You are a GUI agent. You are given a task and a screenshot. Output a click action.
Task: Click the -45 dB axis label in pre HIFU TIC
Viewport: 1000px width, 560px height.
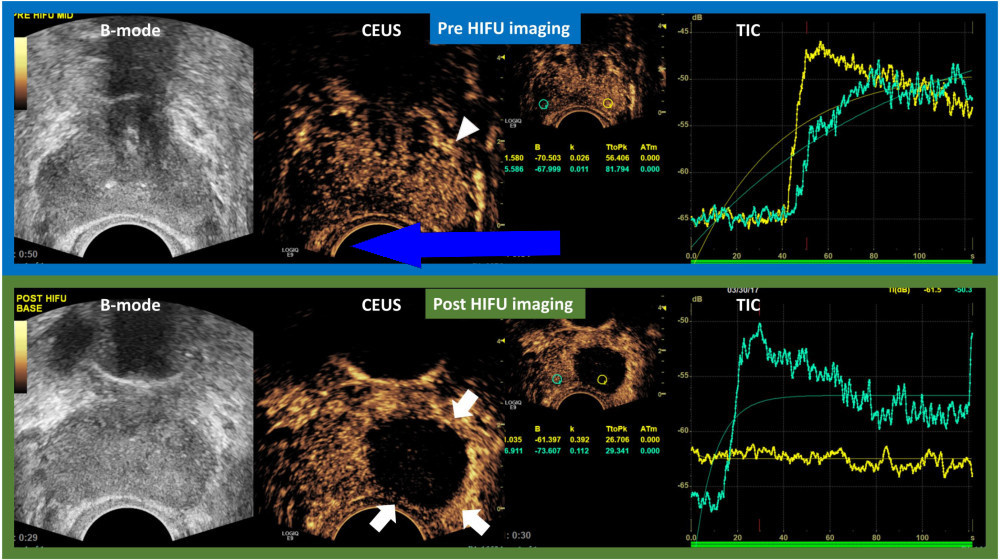tap(683, 31)
